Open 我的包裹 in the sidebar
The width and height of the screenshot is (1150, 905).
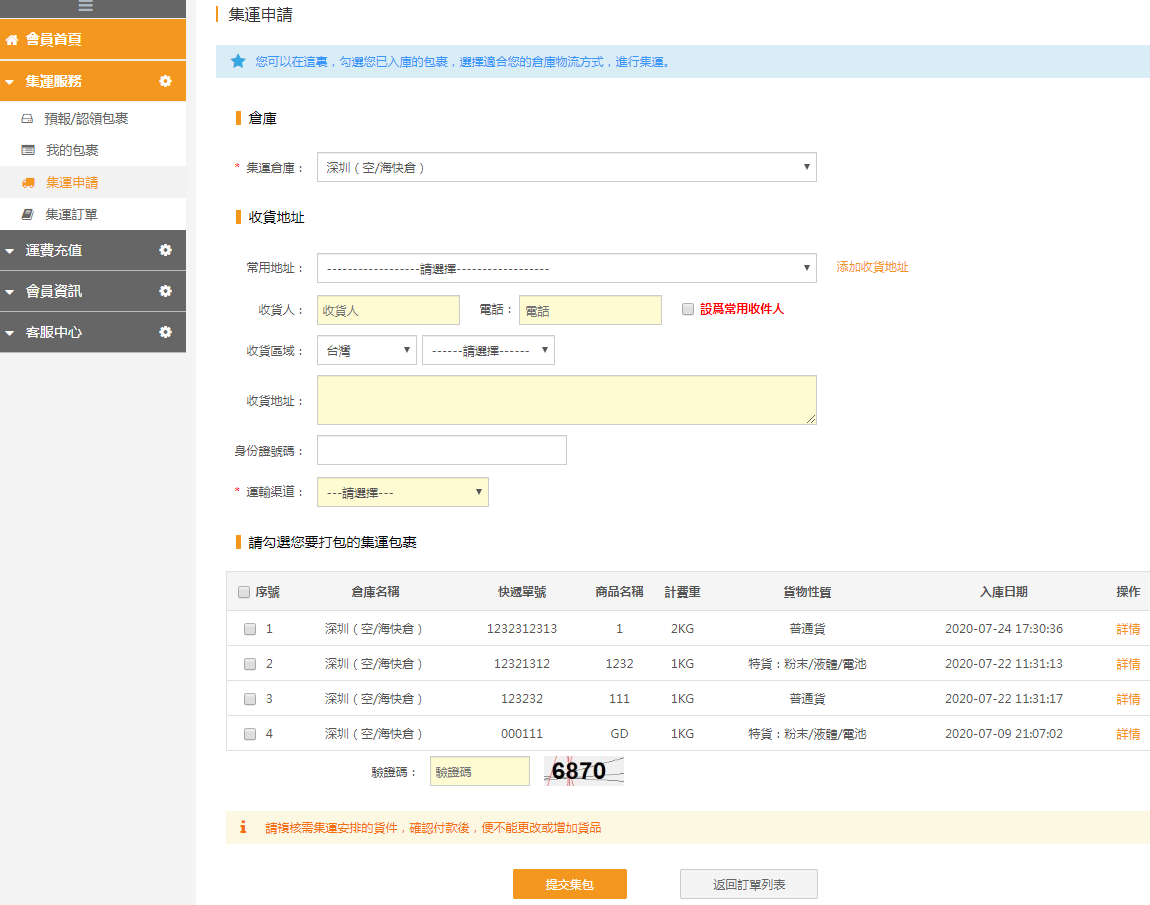72,150
